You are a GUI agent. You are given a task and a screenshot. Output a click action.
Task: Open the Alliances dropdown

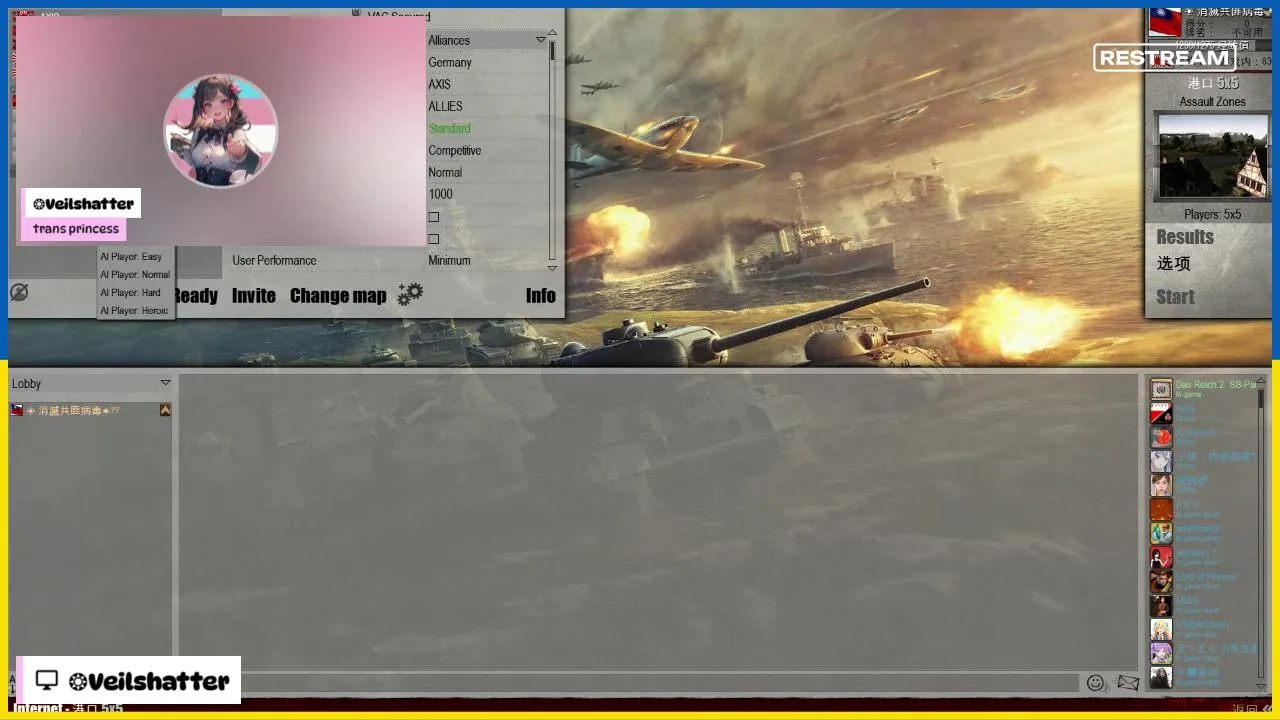point(487,40)
